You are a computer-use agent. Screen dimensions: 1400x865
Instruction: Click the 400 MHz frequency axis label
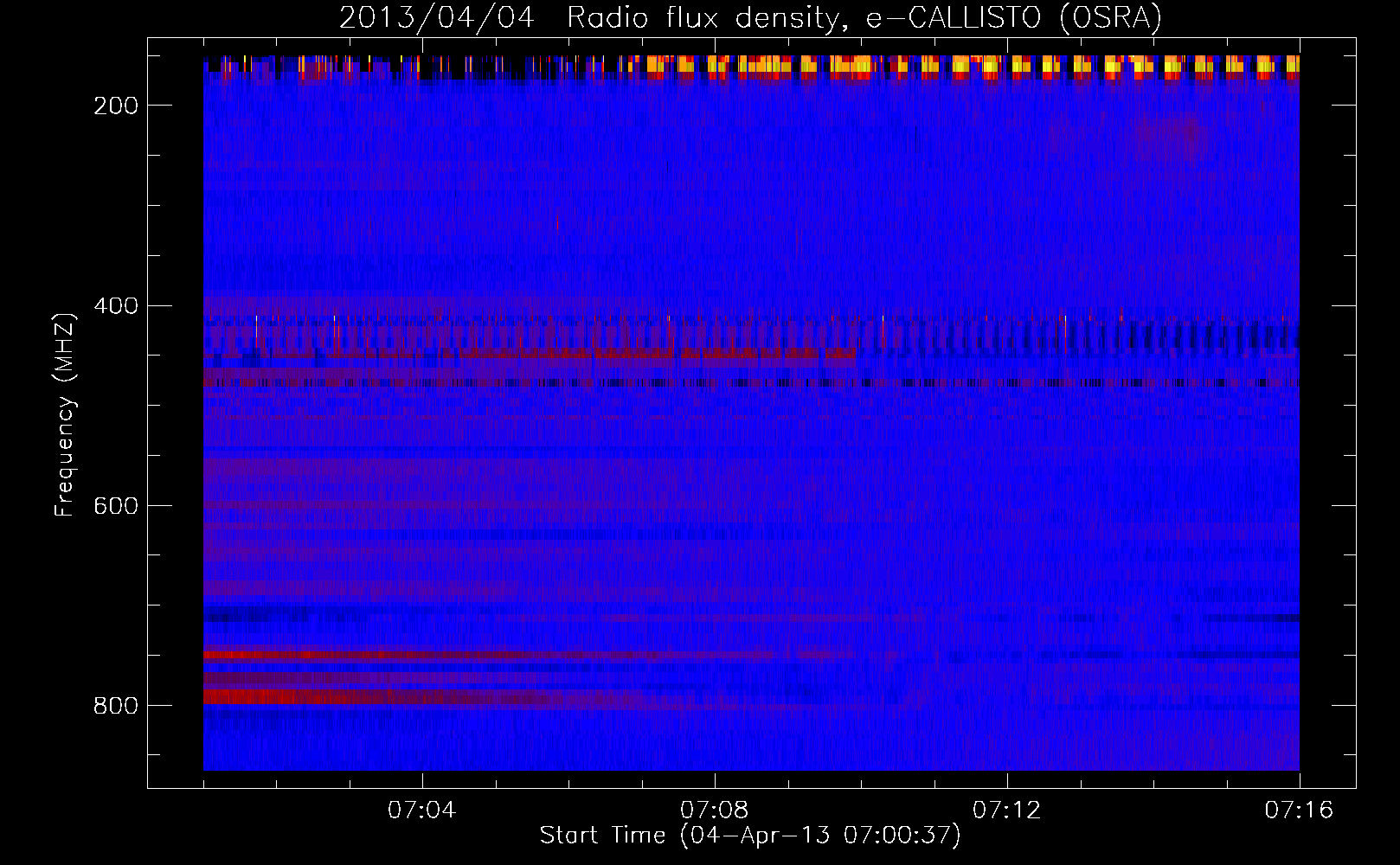pos(116,306)
